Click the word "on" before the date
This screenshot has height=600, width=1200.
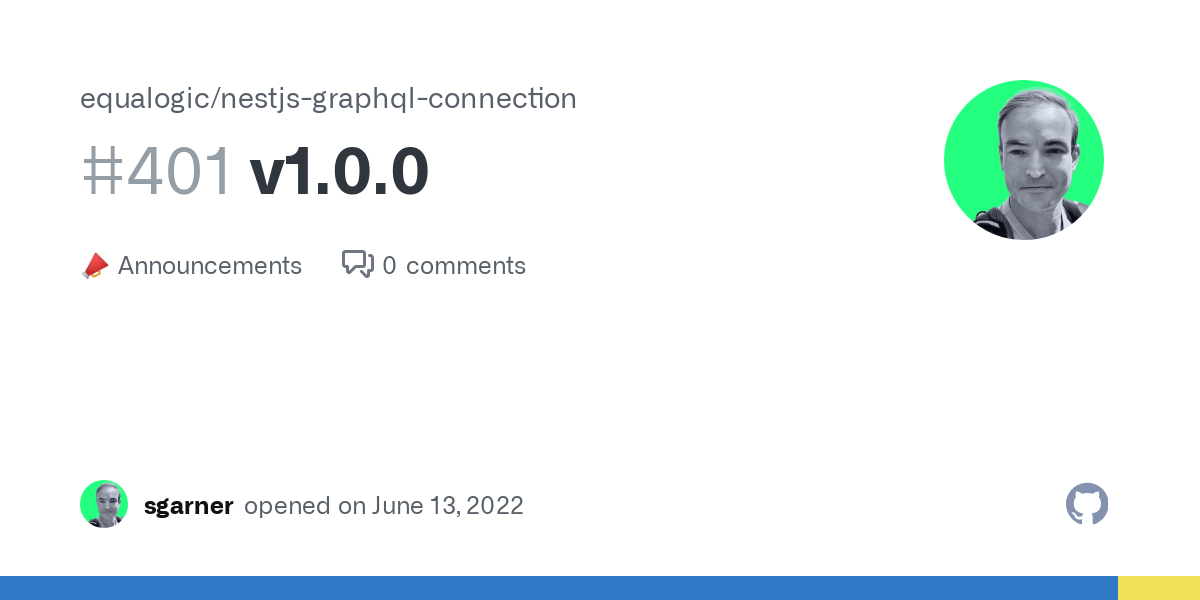click(351, 506)
